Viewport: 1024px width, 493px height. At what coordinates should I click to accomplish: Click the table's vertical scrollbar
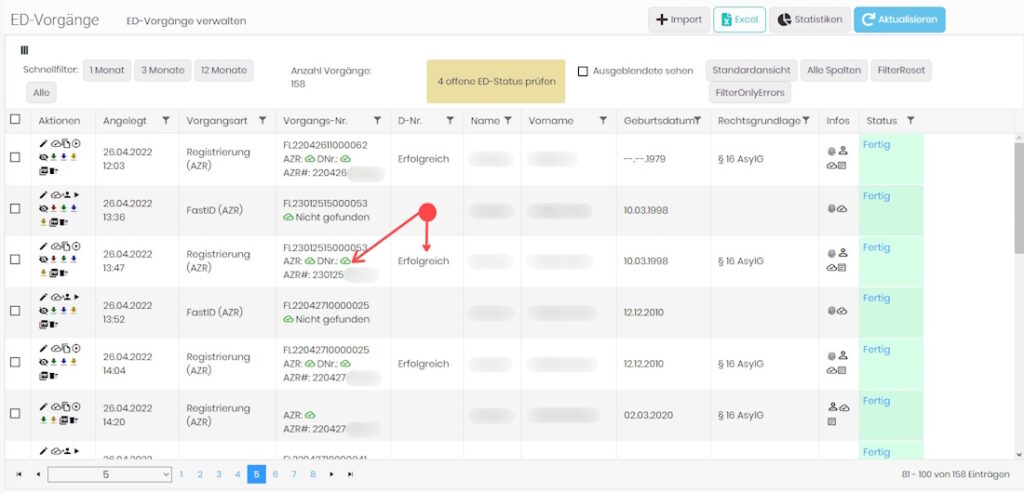[x=1017, y=200]
